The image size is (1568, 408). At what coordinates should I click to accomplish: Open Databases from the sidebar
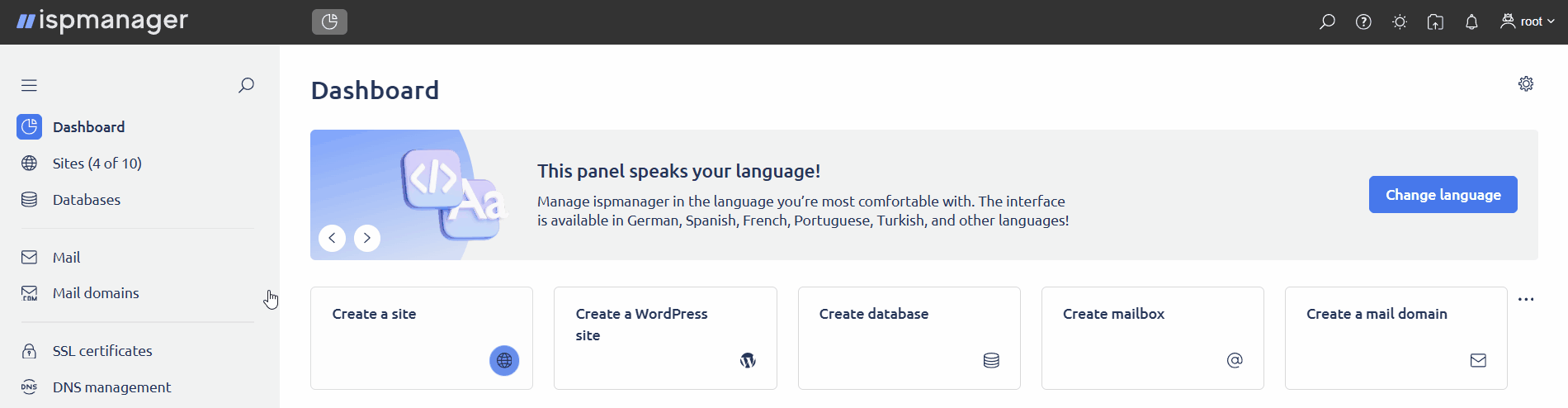pyautogui.click(x=86, y=200)
